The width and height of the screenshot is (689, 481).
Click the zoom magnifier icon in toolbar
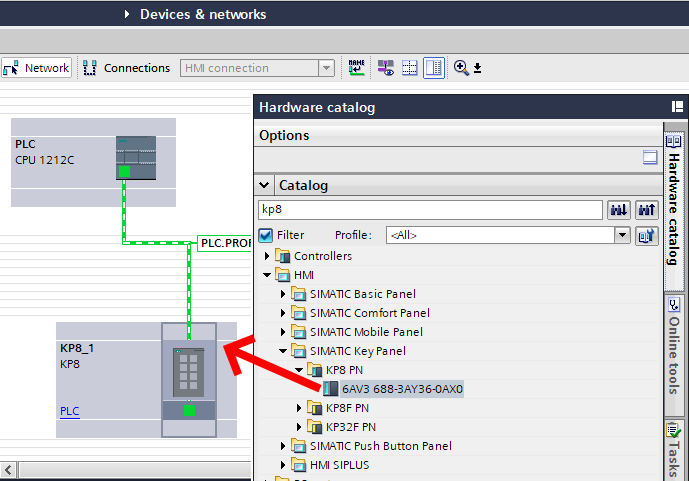pos(461,68)
